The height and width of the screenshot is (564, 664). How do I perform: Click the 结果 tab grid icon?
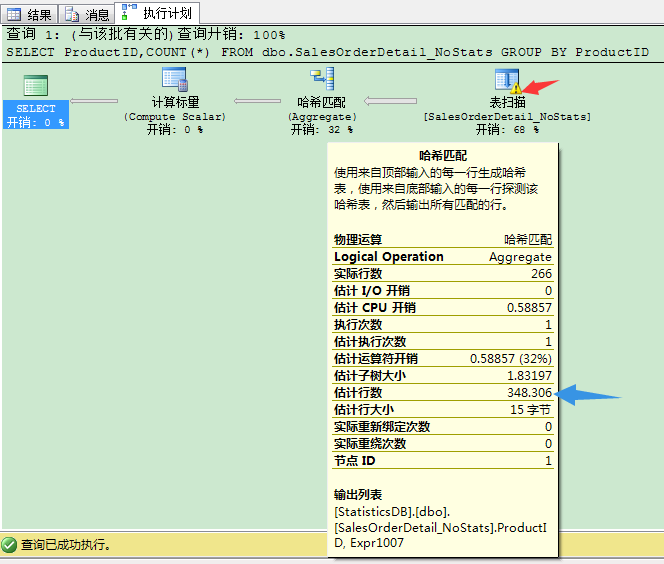click(14, 15)
